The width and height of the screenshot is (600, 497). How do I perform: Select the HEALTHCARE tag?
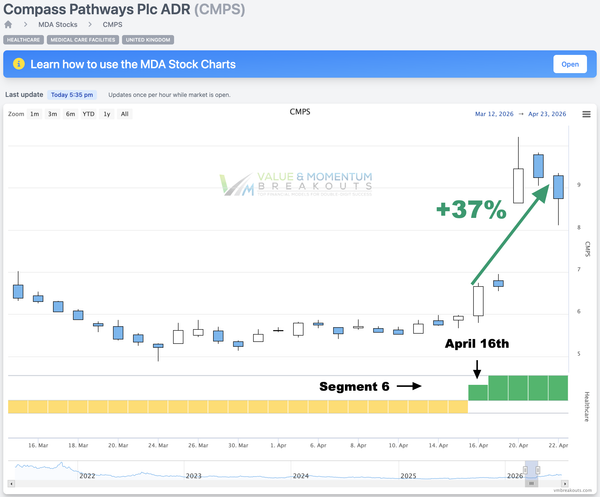23,40
